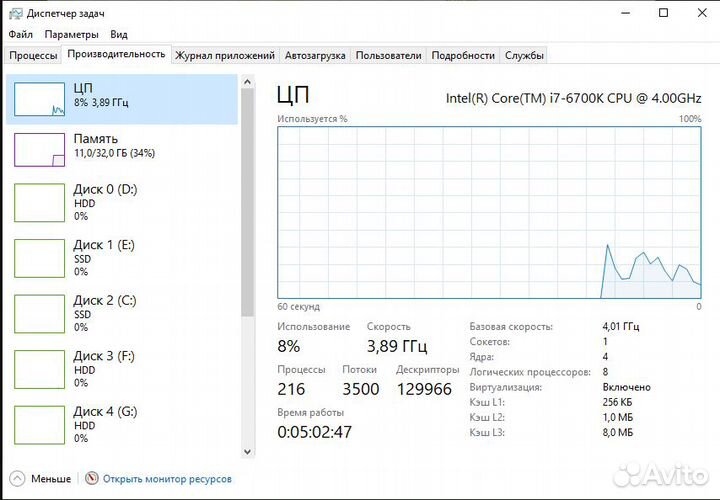Image resolution: width=720 pixels, height=500 pixels.
Task: Click 11,0/32,0 ГБ (34%) memory text
Action: coord(114,153)
